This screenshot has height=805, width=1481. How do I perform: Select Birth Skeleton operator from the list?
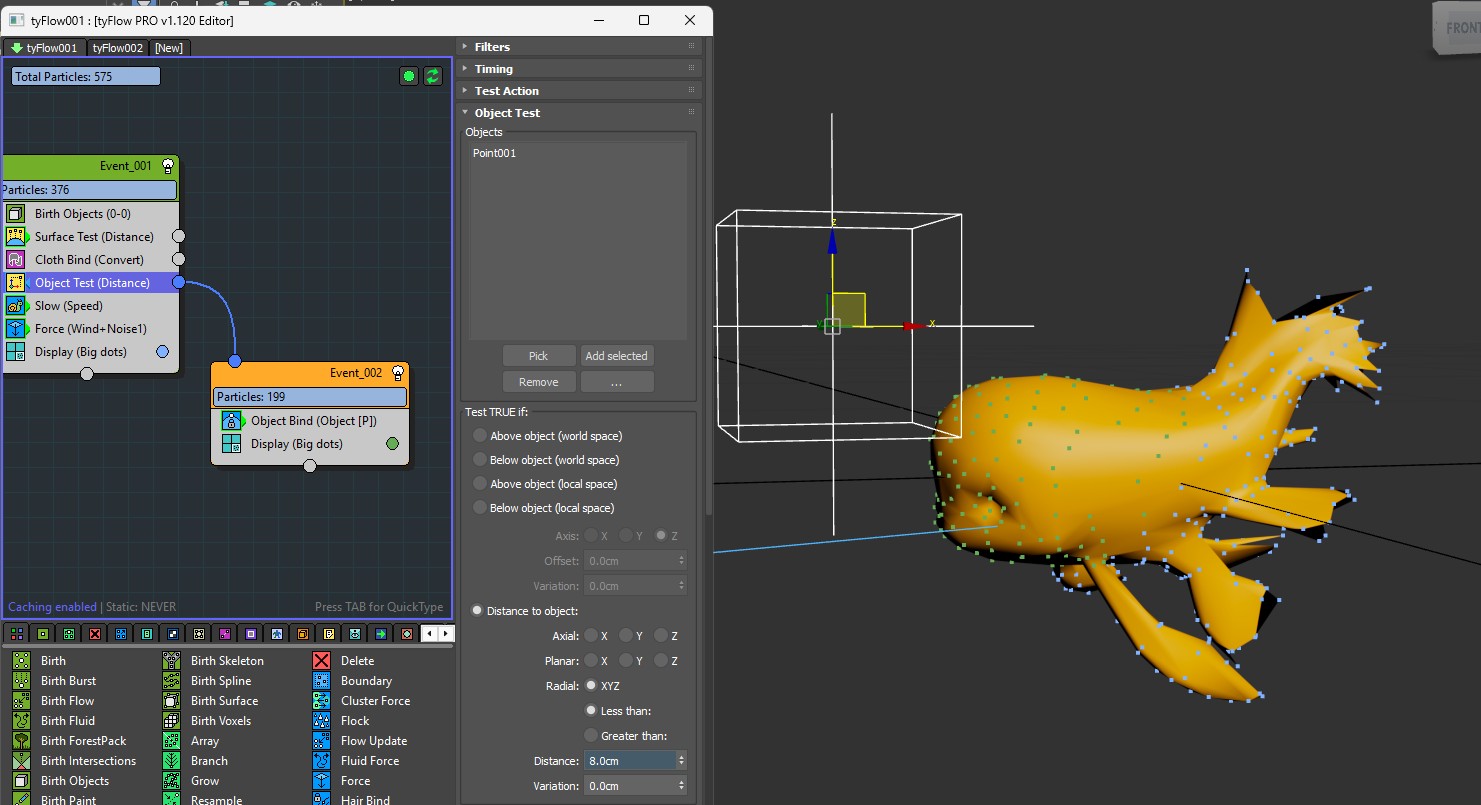pos(227,661)
